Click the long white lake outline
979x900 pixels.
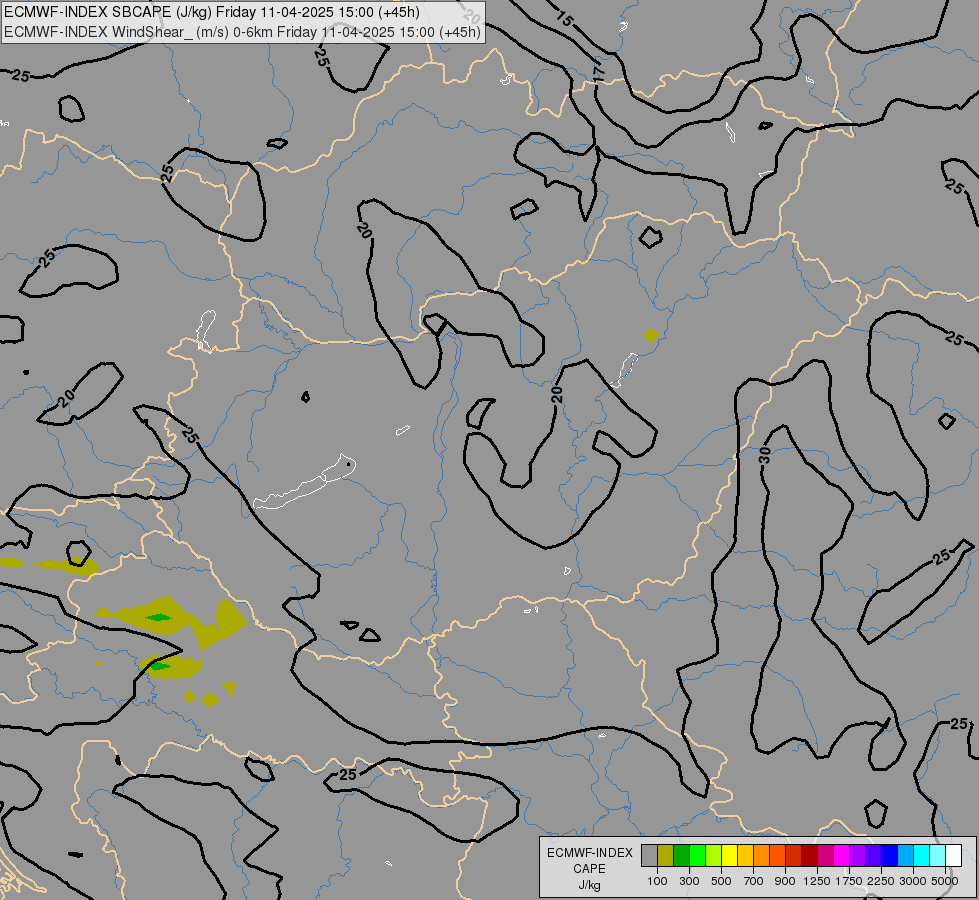coord(305,482)
